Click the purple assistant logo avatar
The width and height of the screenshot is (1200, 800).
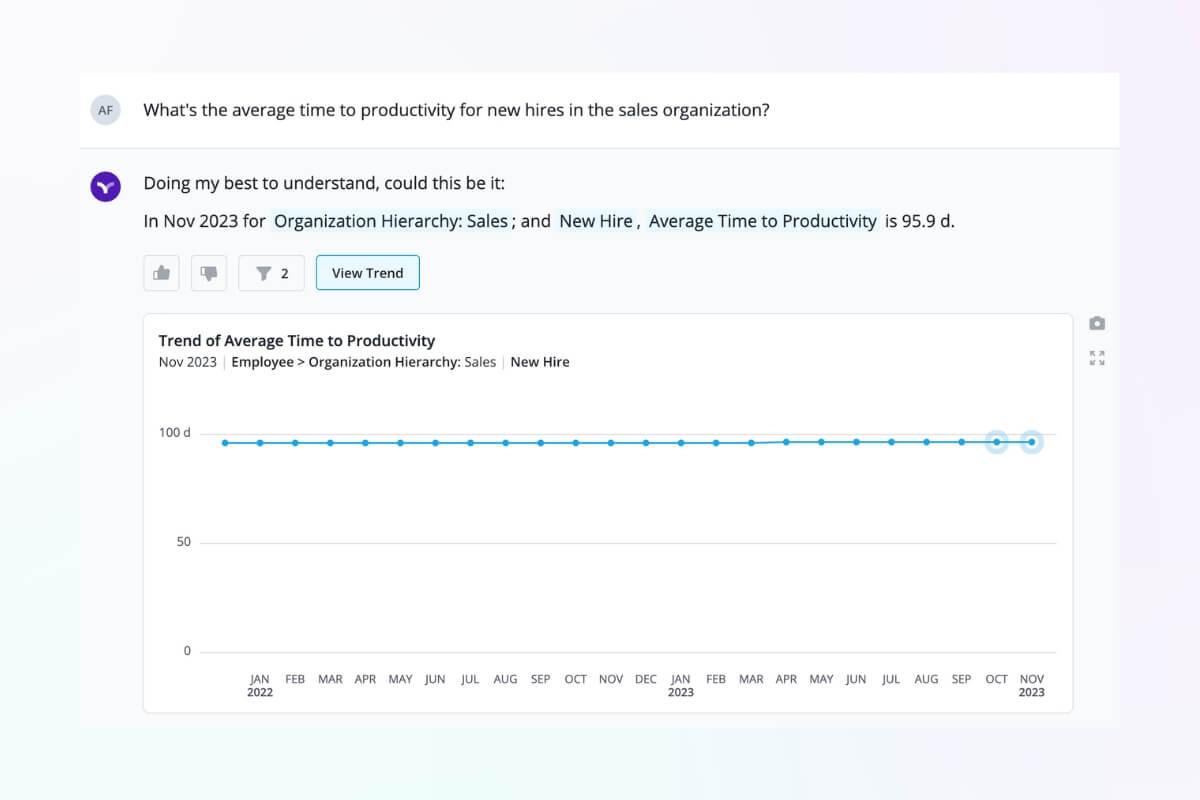coord(105,186)
